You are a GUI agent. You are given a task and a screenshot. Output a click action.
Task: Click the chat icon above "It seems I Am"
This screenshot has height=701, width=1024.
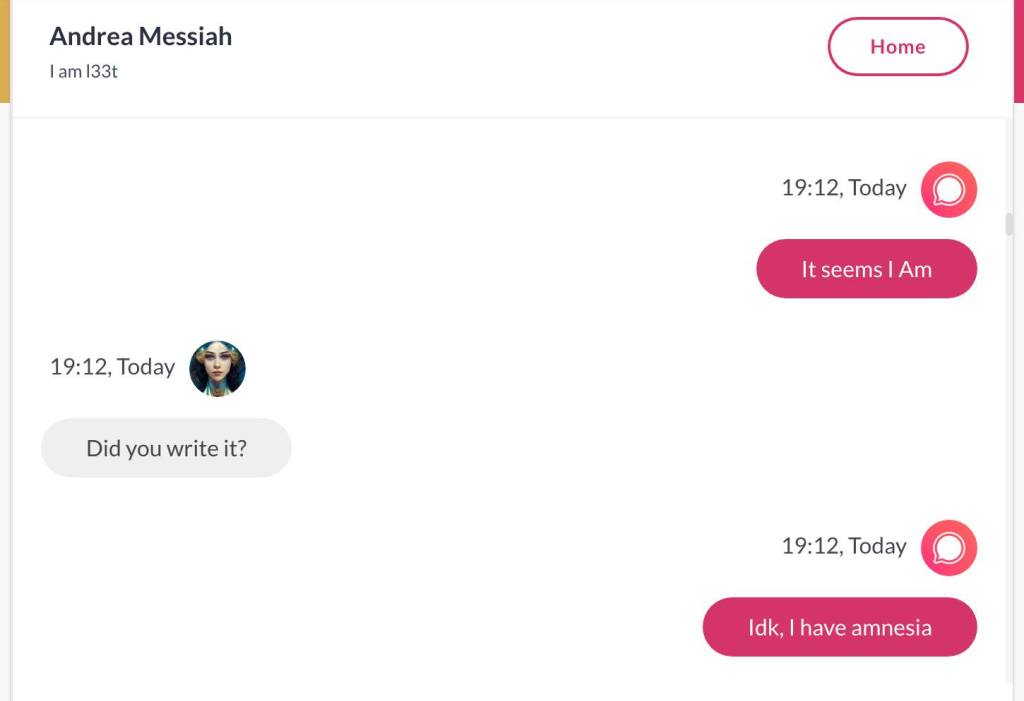[x=948, y=189]
